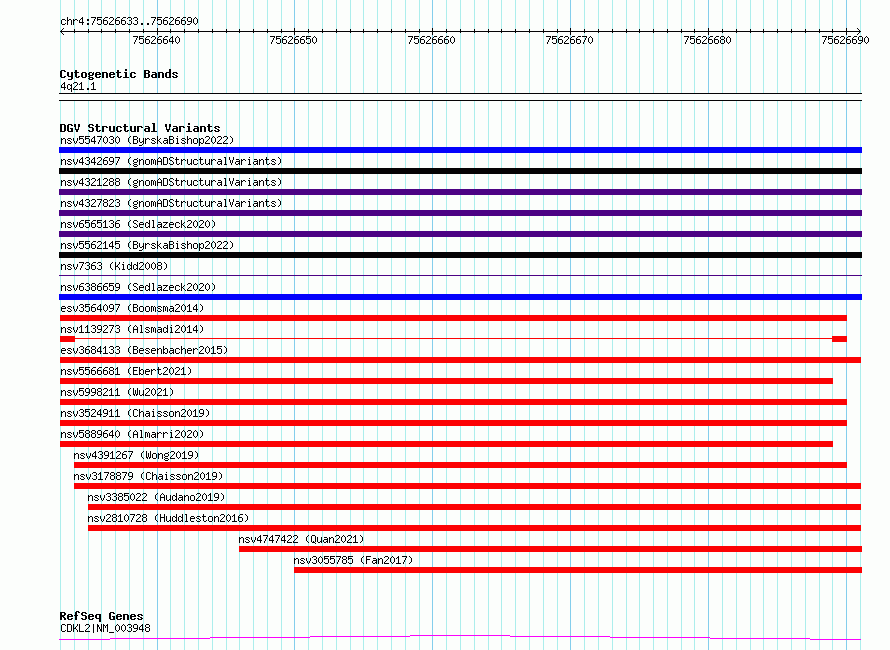Click the red bar under nsv5998211

tap(453, 402)
